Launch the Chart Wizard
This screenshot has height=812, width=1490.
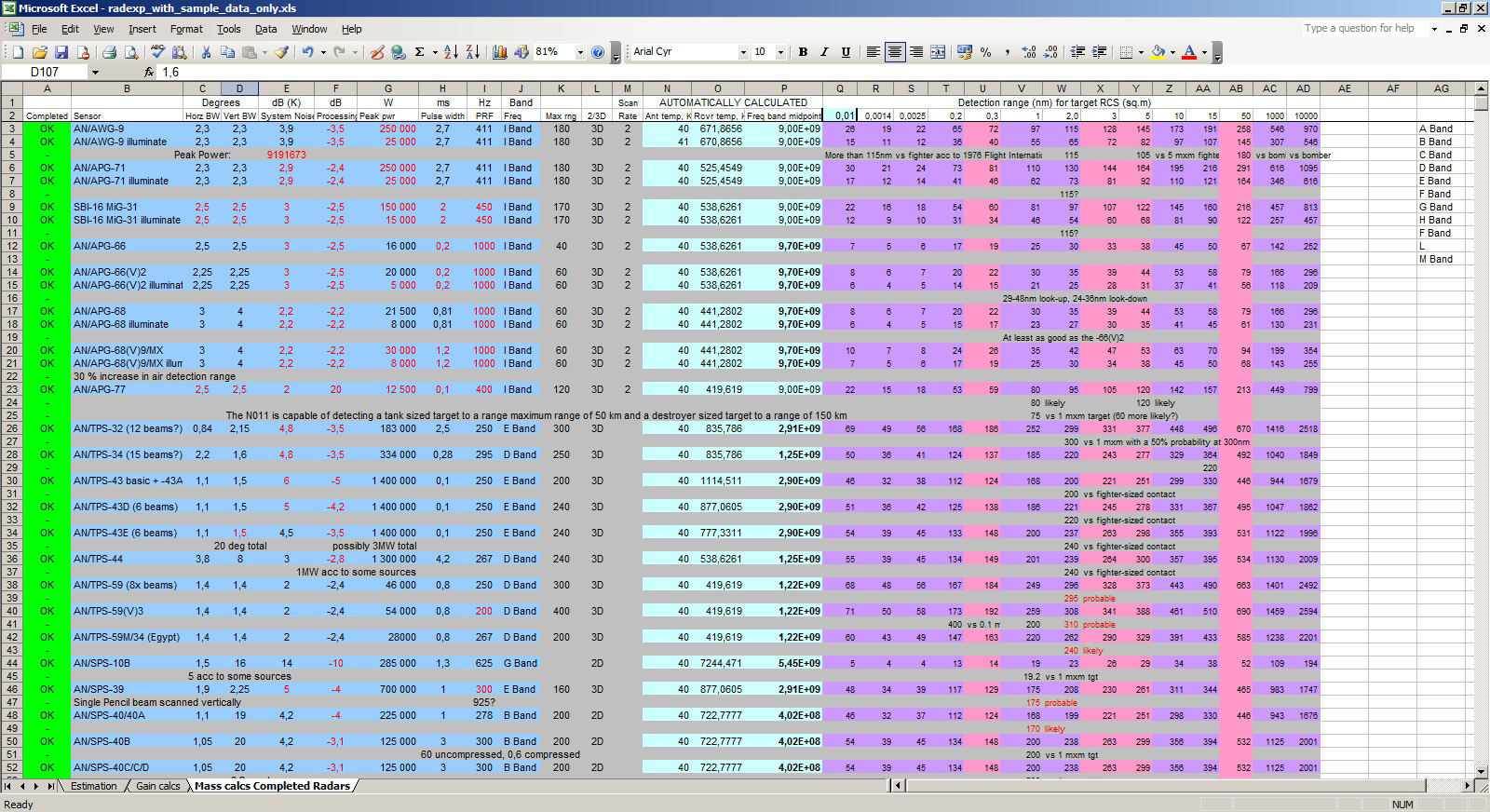point(499,52)
